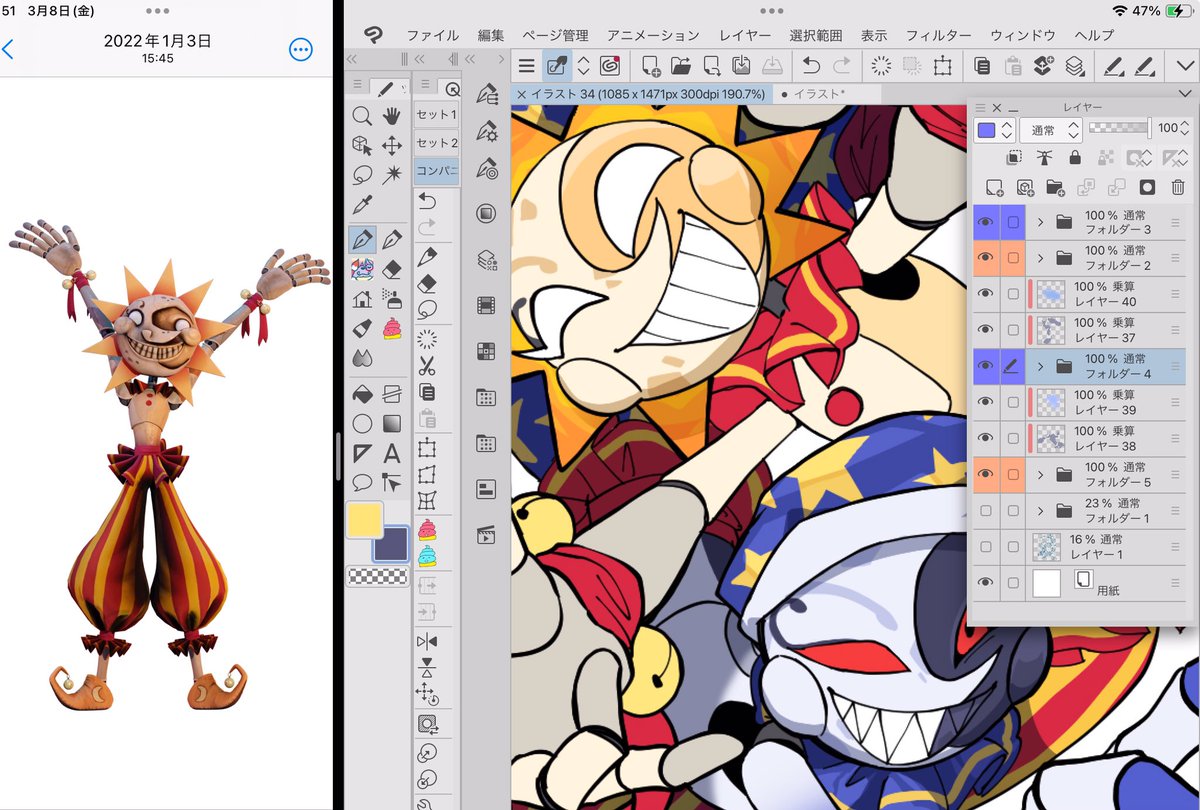
Task: Select the Blend water-drop tool
Action: [362, 357]
